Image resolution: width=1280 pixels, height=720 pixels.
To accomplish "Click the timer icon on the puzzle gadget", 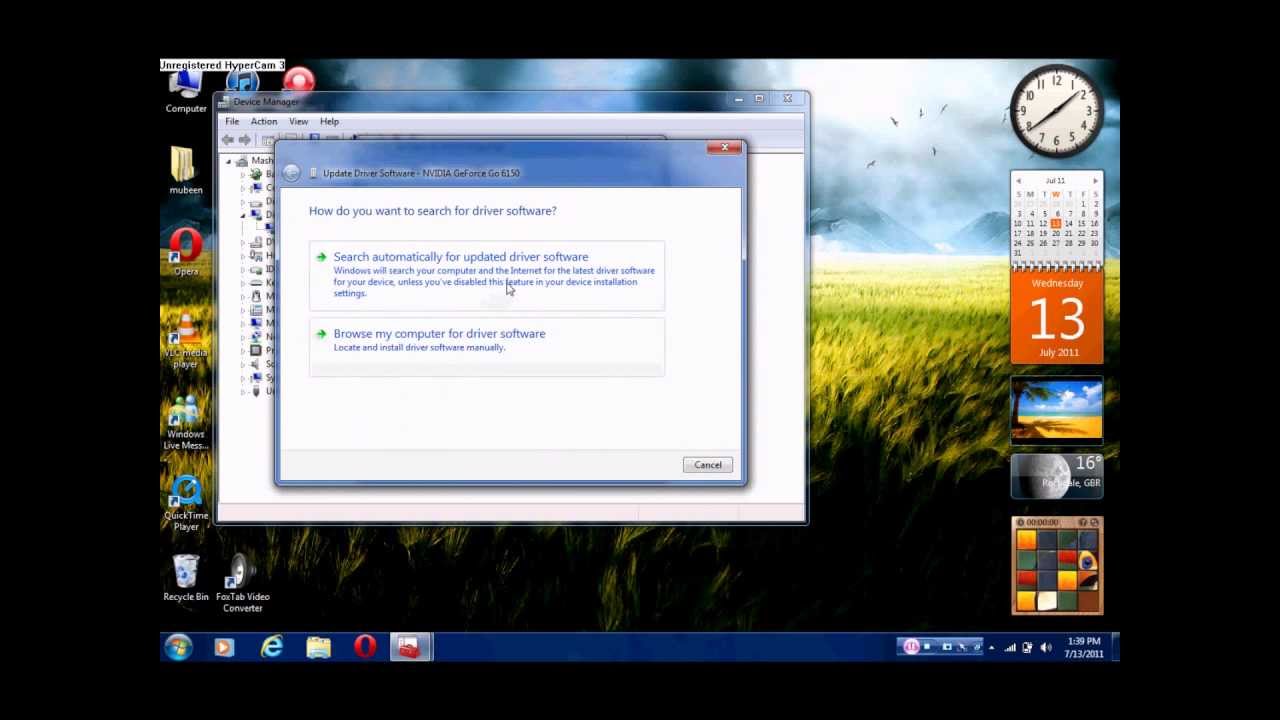I will click(1020, 522).
